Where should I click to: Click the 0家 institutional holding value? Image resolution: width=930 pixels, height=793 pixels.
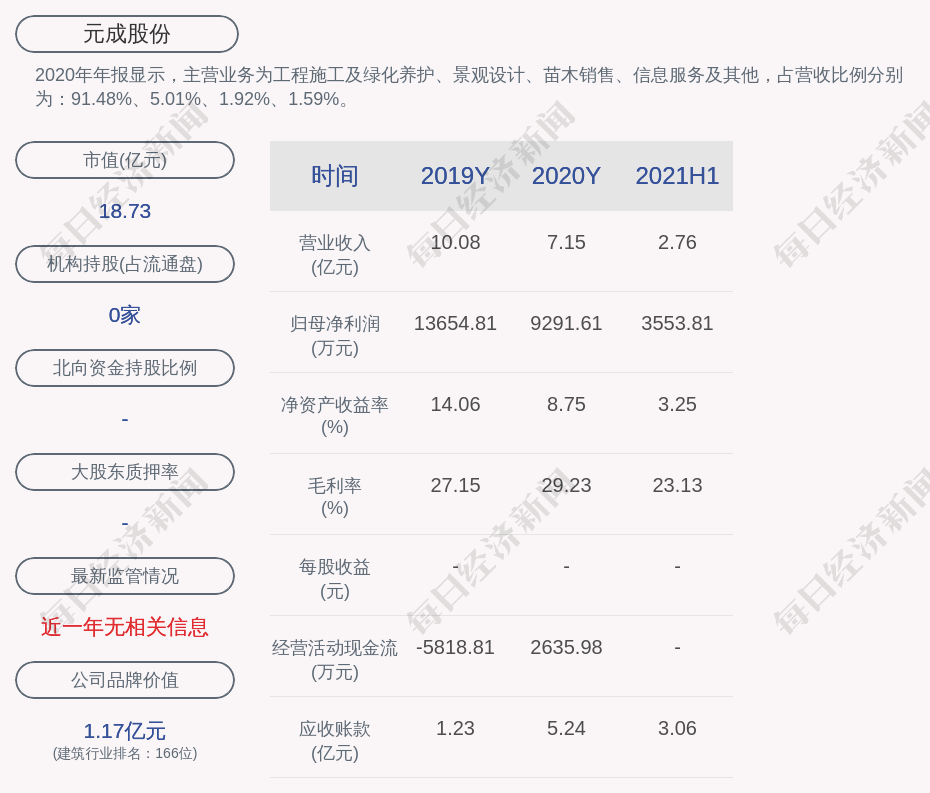pos(125,315)
